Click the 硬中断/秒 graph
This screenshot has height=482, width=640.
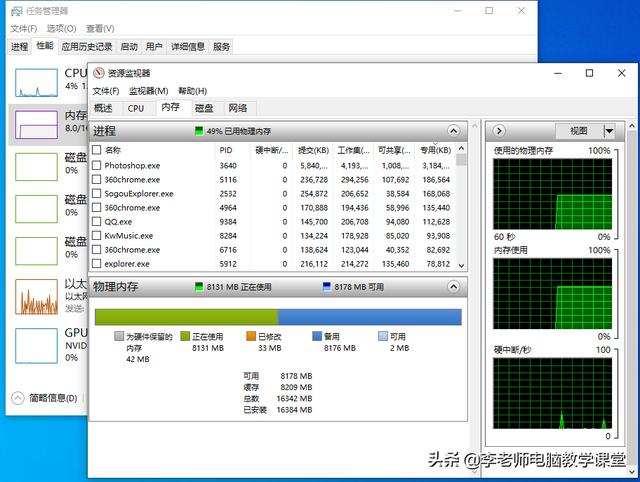pos(552,393)
